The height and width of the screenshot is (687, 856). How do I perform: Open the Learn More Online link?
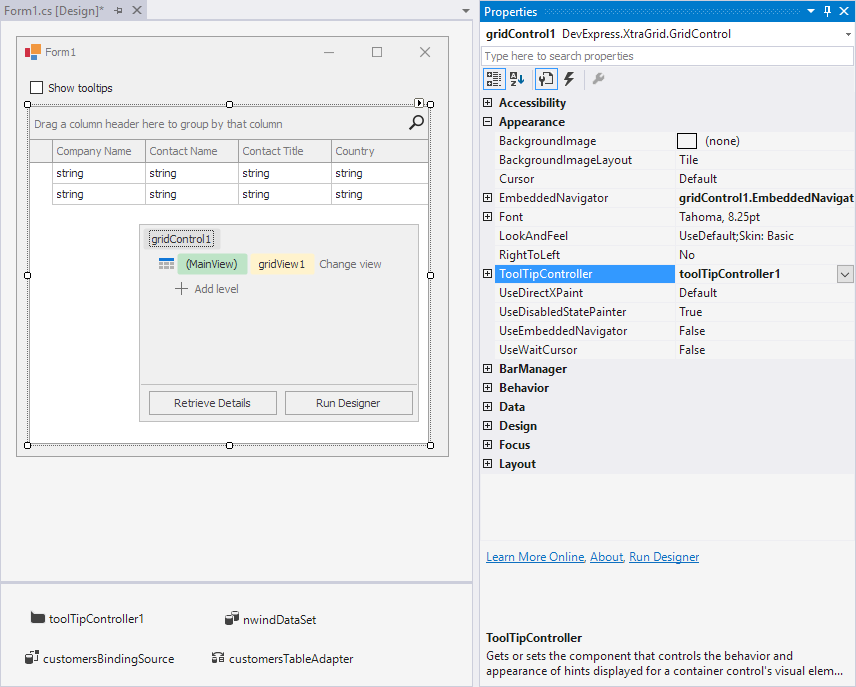pyautogui.click(x=534, y=557)
